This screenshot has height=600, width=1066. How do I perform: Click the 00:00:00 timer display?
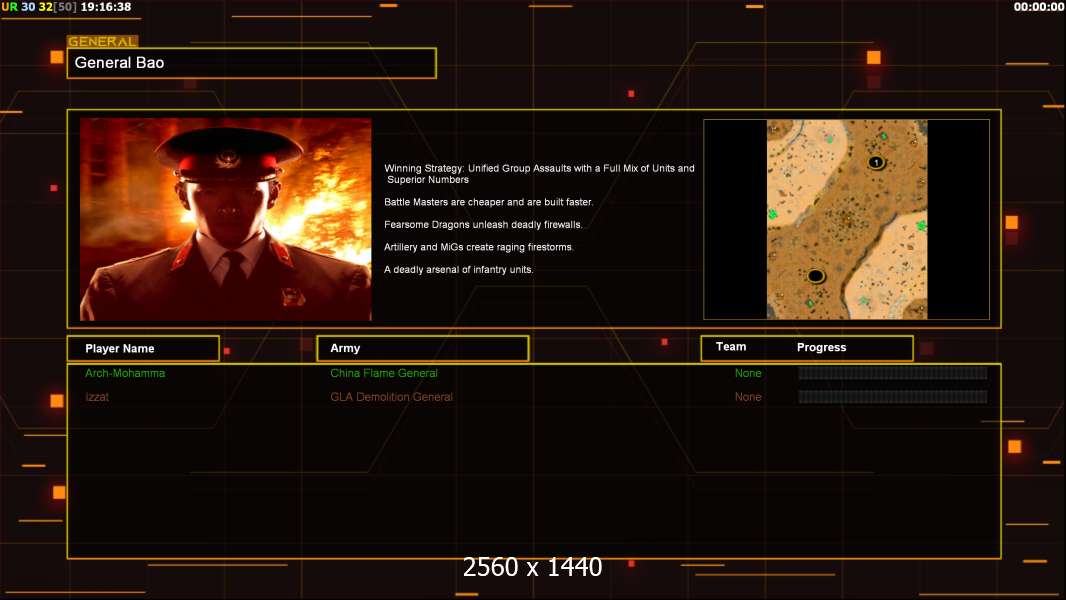tap(1038, 7)
